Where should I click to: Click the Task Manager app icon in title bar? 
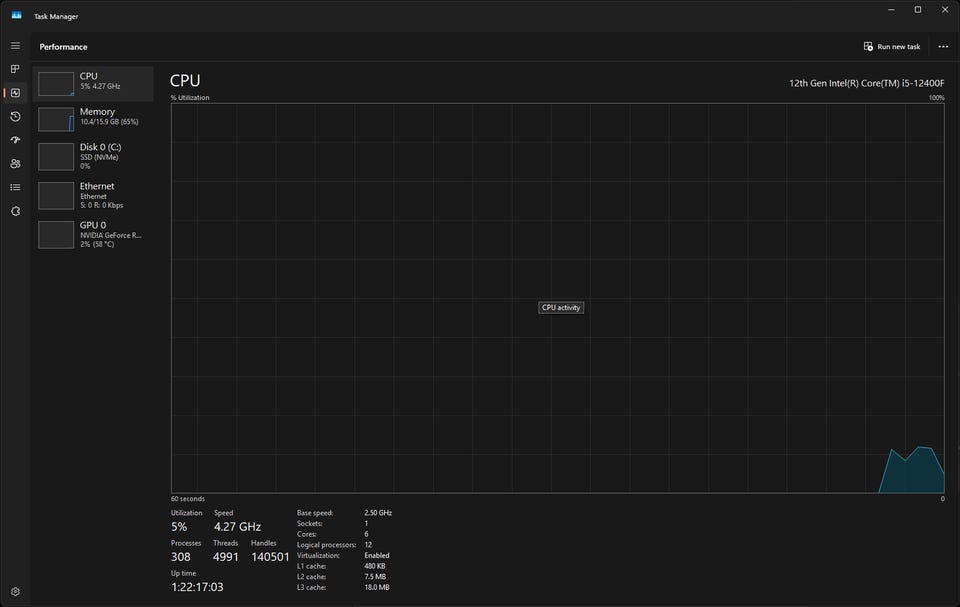pos(17,16)
